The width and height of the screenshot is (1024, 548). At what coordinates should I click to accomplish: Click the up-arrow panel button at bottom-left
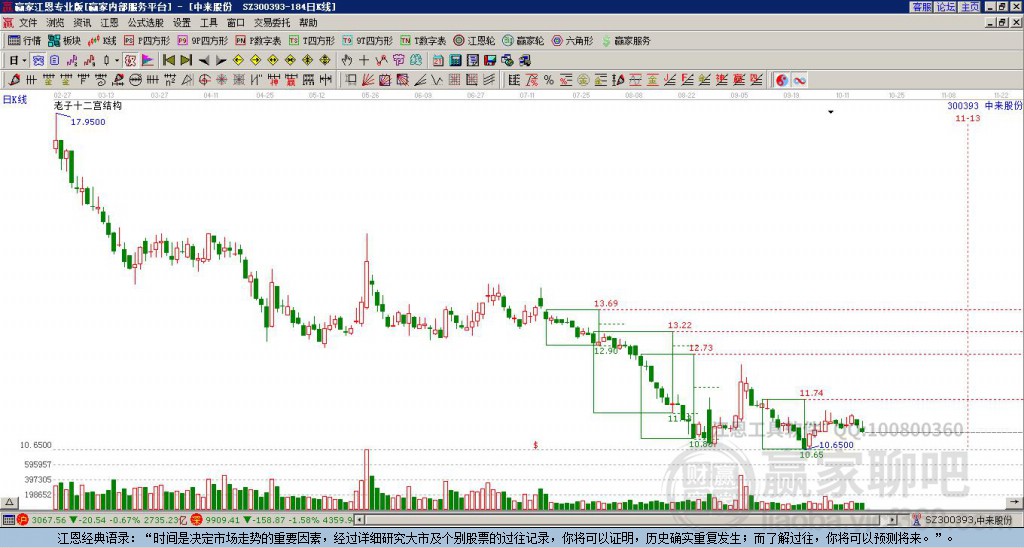[x=8, y=502]
